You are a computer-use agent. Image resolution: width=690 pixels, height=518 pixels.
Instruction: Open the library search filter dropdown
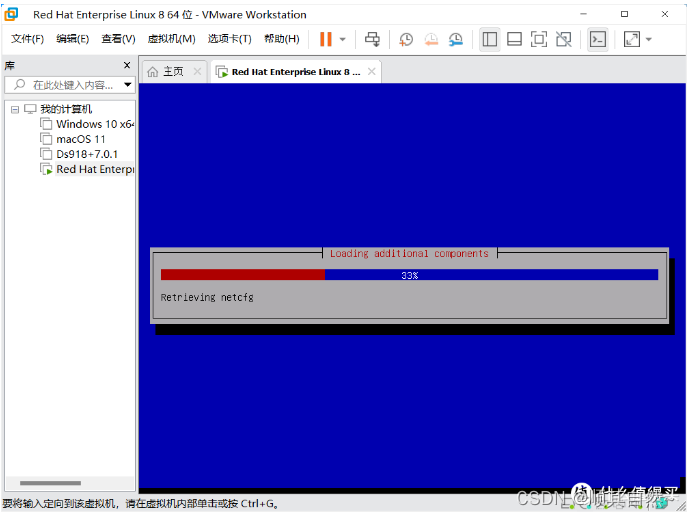pyautogui.click(x=128, y=84)
